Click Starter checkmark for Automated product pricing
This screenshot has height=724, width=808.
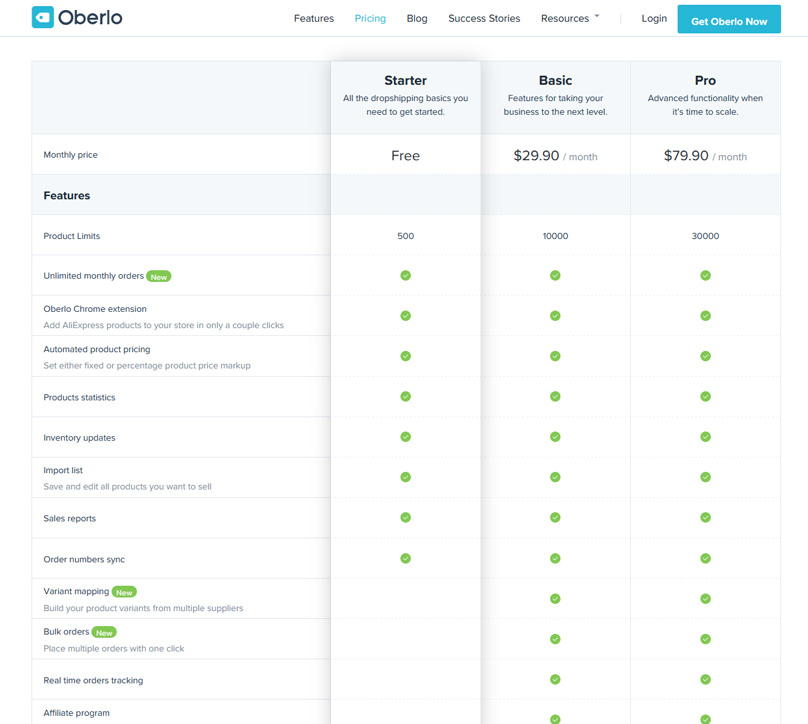406,356
